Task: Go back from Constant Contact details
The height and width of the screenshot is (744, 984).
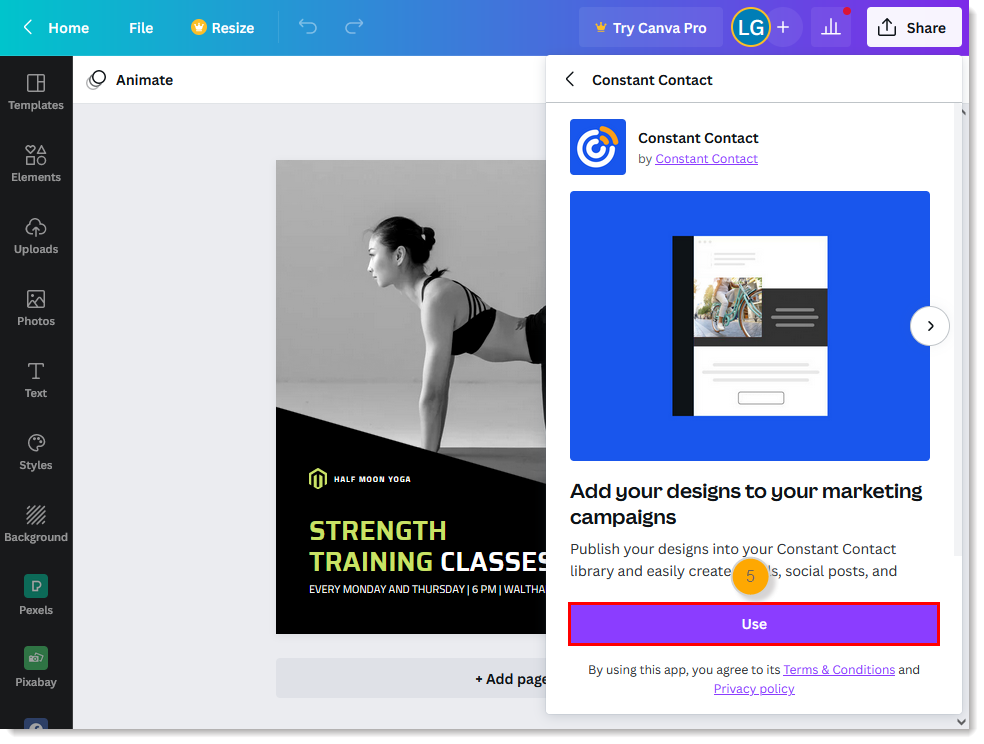Action: pos(569,80)
